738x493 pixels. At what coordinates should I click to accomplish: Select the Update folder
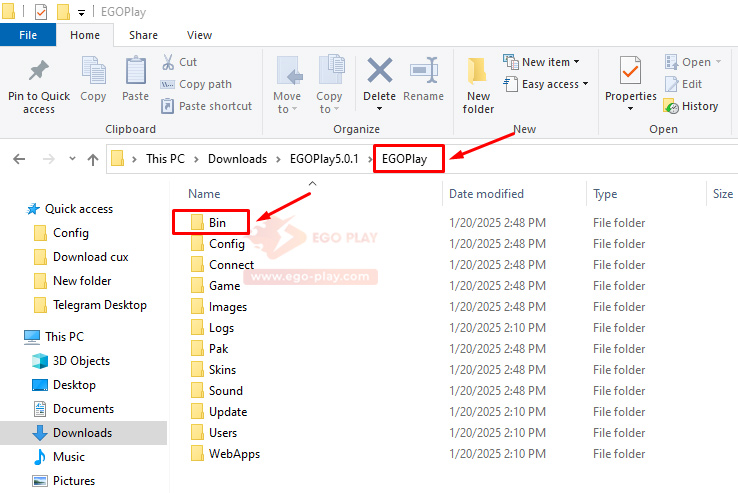[x=219, y=412]
